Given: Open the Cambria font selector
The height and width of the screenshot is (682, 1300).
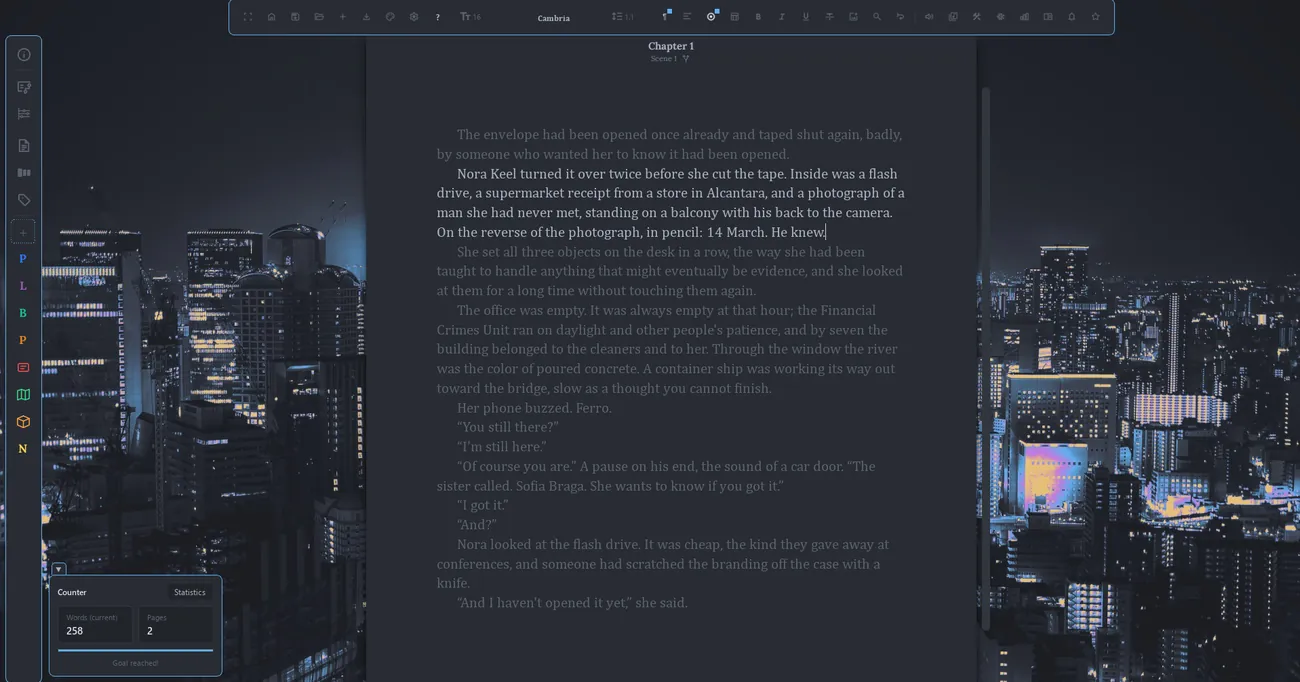Looking at the screenshot, I should coord(554,18).
